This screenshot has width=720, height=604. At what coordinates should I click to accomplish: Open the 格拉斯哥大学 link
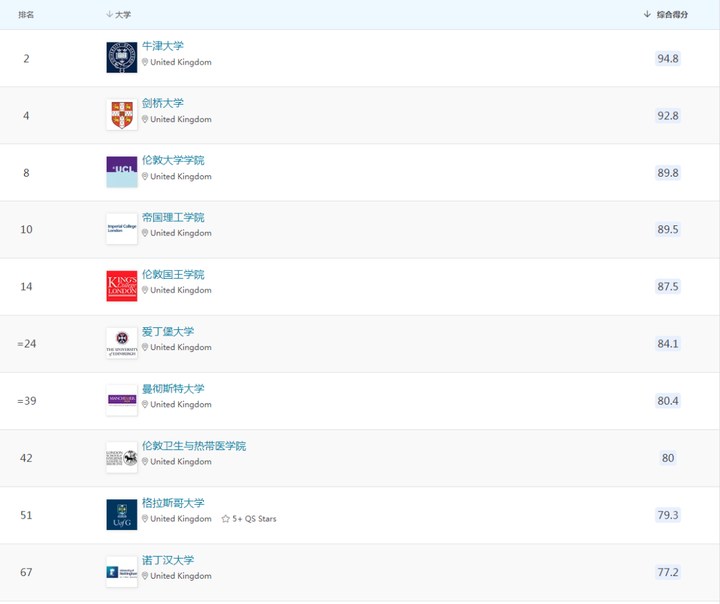pyautogui.click(x=173, y=503)
